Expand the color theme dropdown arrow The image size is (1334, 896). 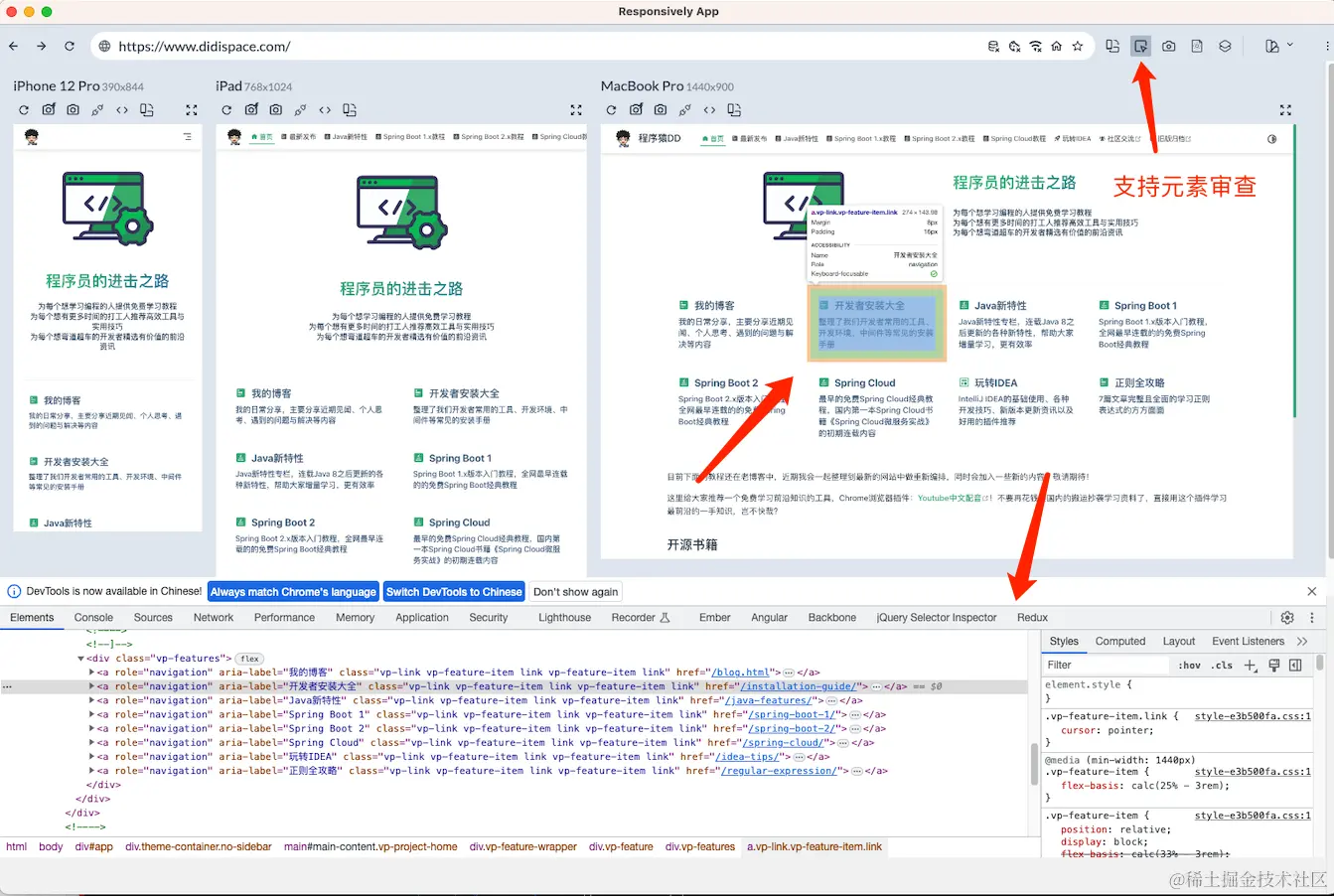click(1290, 45)
